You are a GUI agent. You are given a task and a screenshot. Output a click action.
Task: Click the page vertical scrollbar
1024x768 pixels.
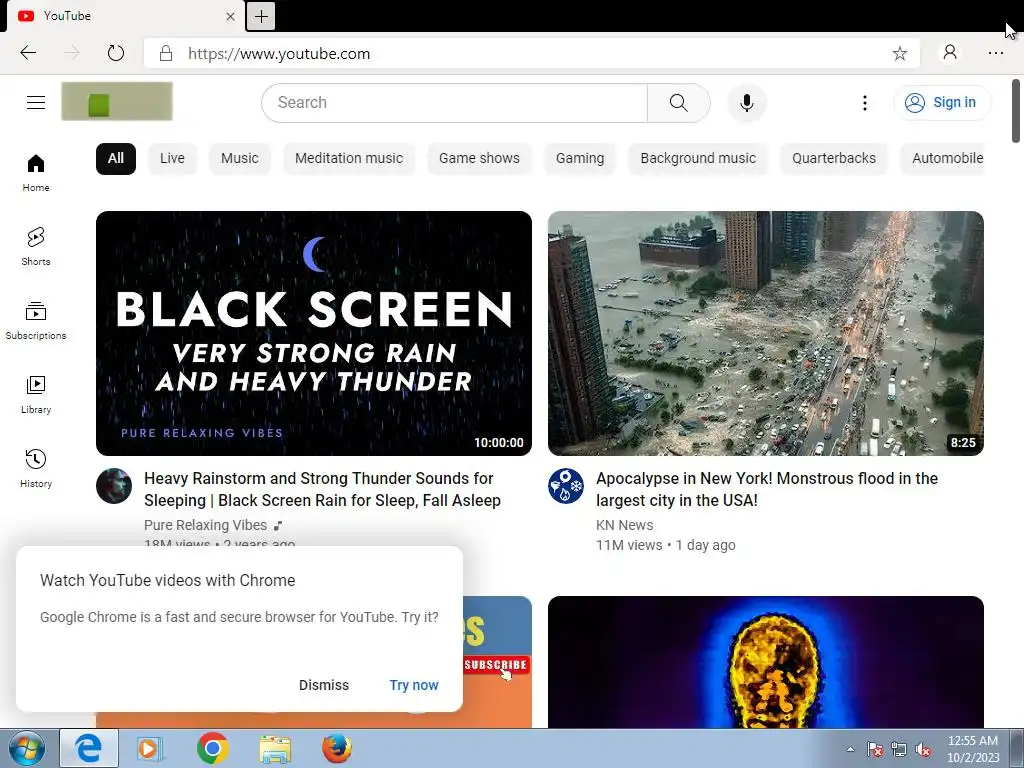tap(1016, 111)
